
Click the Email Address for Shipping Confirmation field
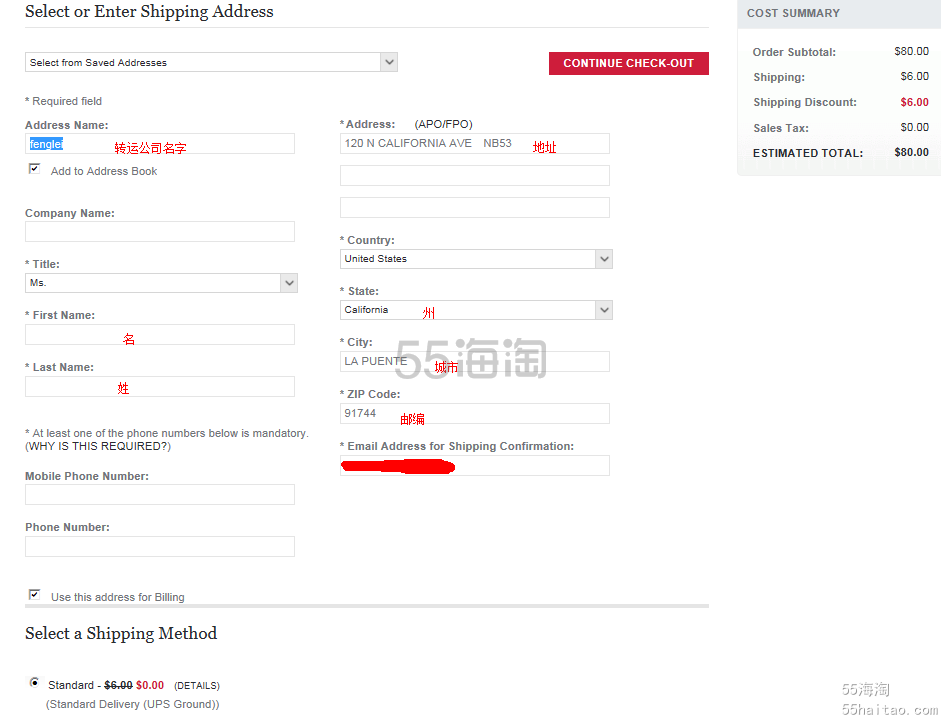click(475, 466)
